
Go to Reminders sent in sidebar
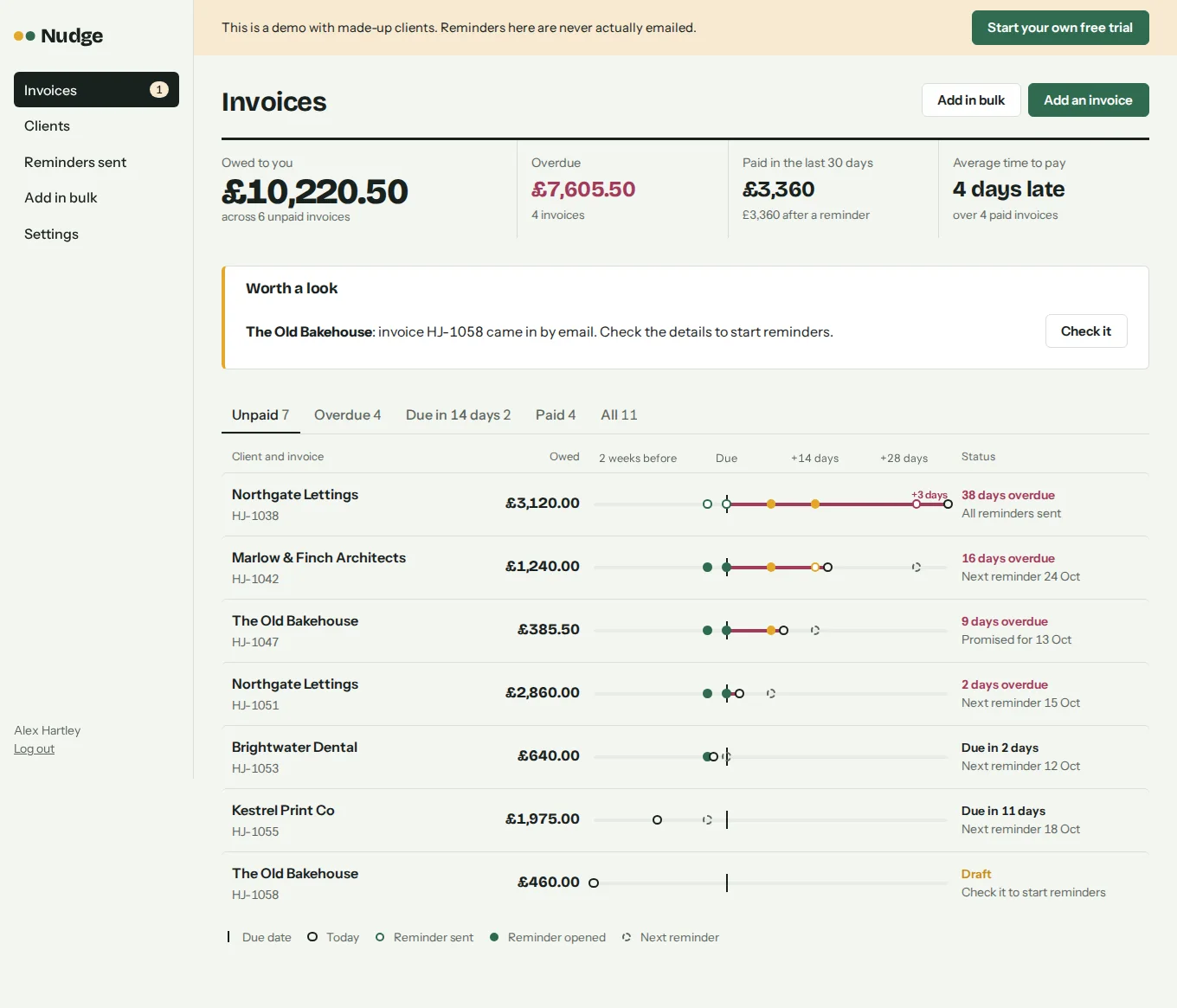(x=96, y=163)
